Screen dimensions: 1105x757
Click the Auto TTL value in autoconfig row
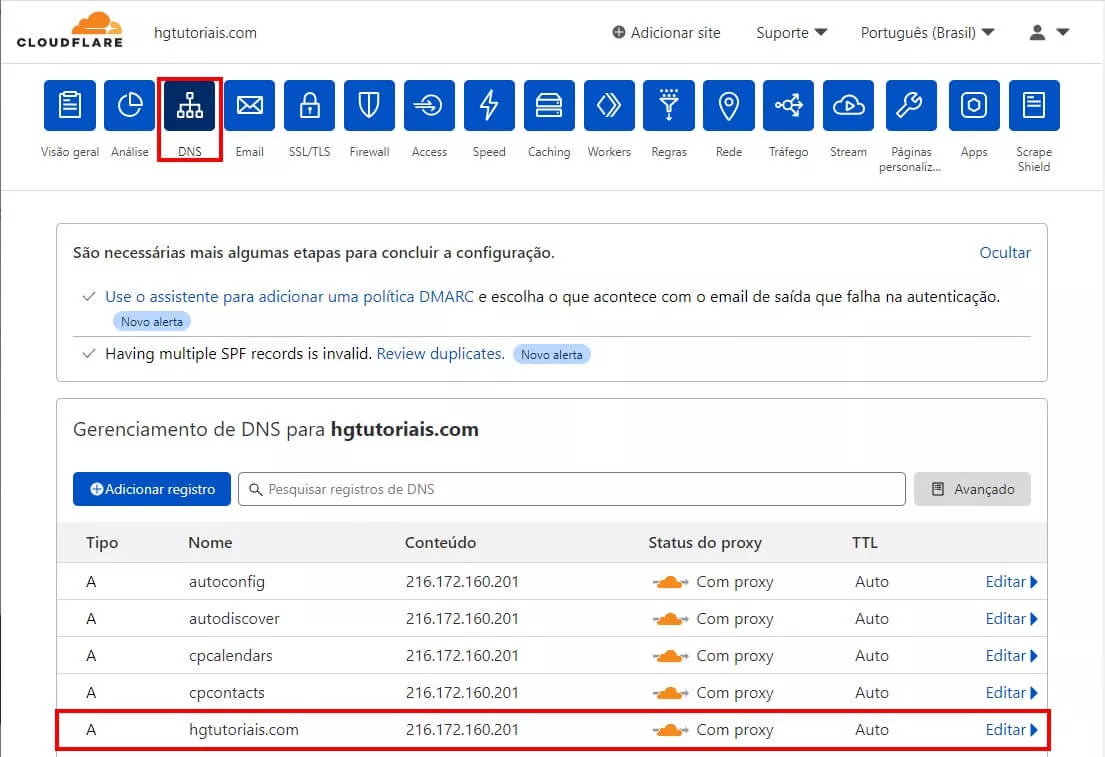[x=872, y=581]
